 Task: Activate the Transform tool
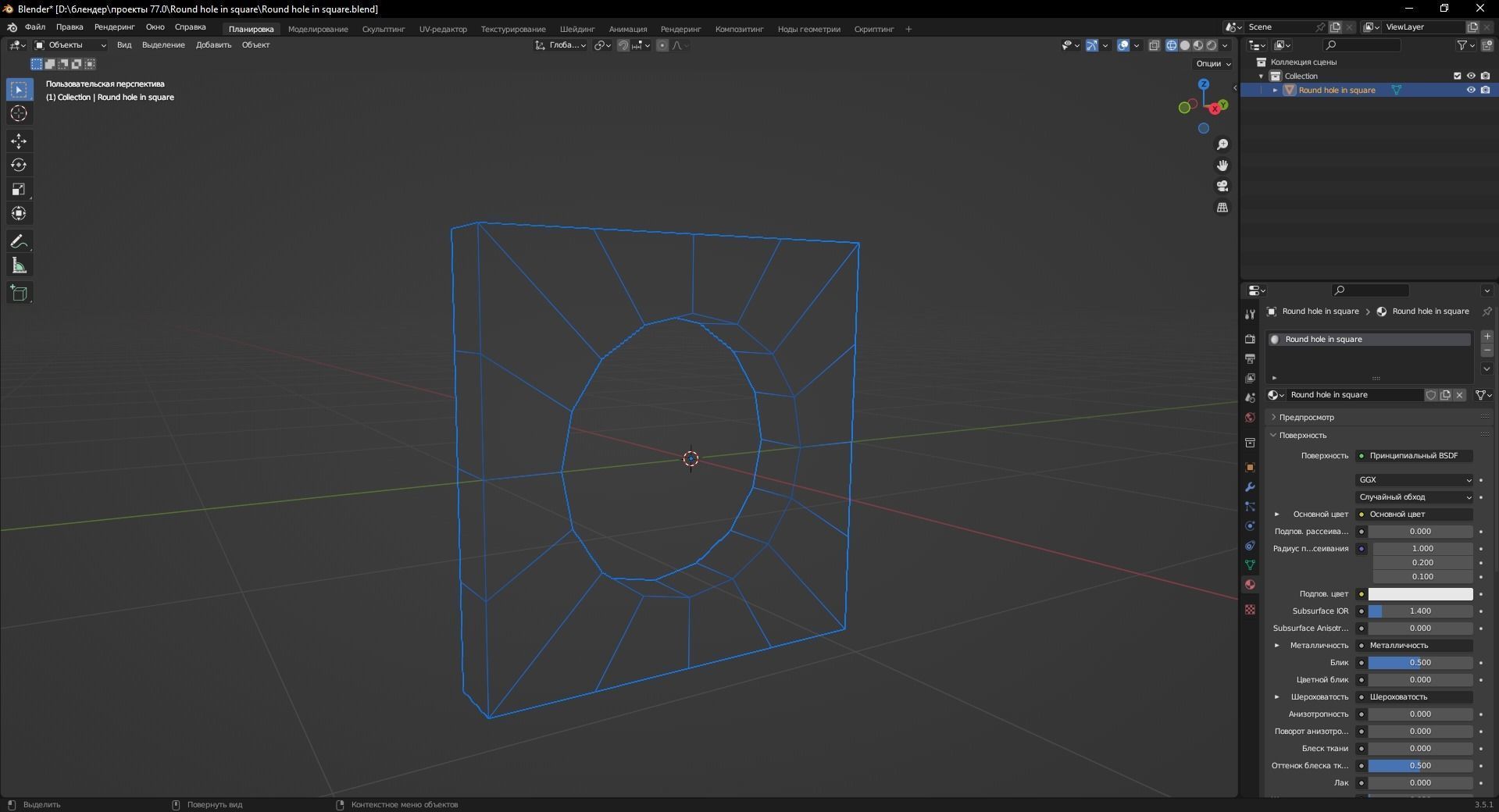[x=19, y=214]
